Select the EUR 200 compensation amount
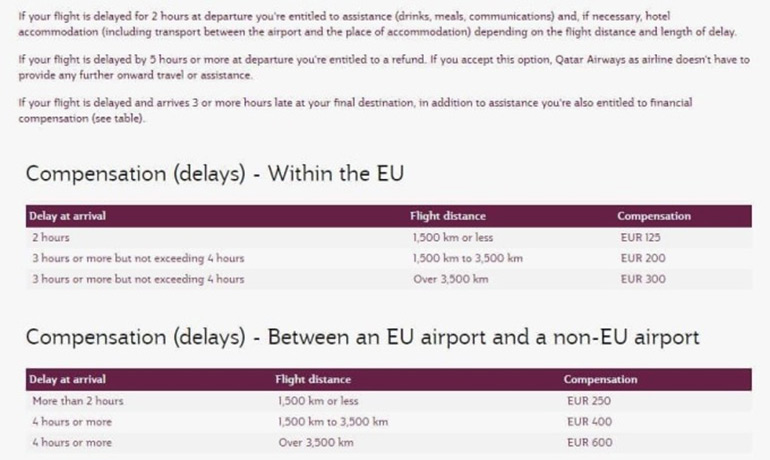 pyautogui.click(x=642, y=258)
